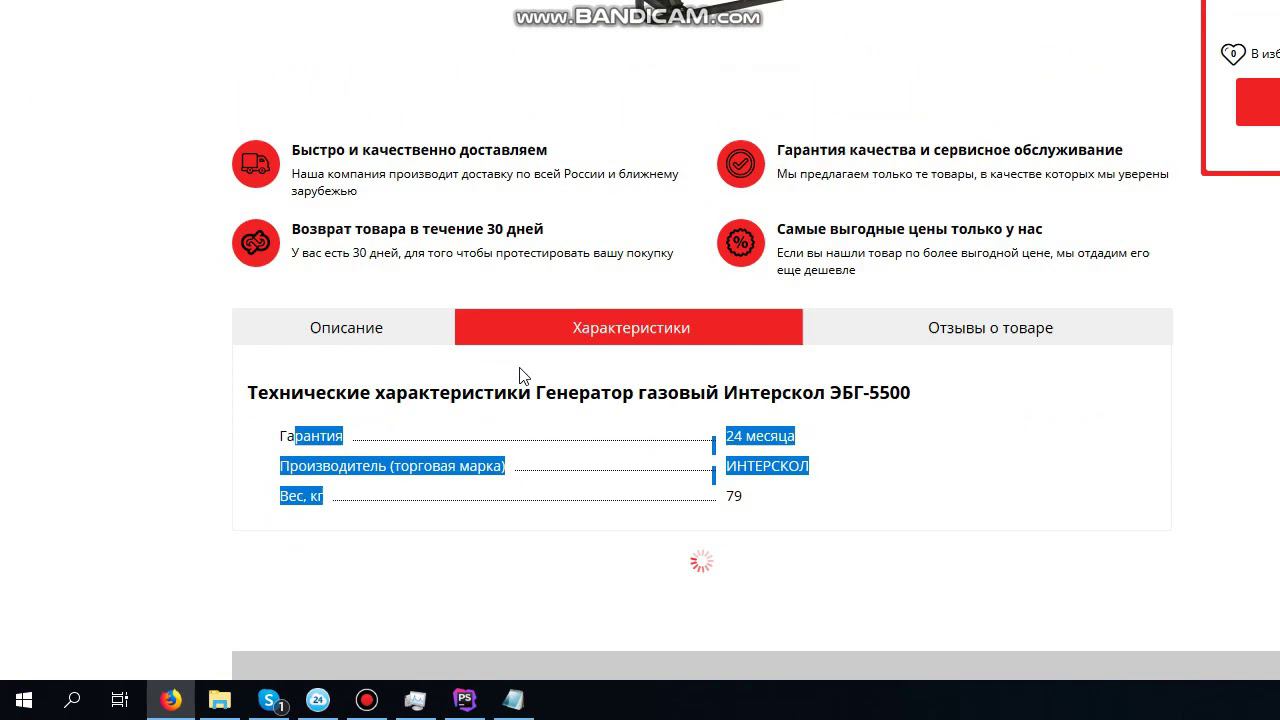Image resolution: width=1280 pixels, height=720 pixels.
Task: Open the Windows Start menu
Action: (x=24, y=700)
